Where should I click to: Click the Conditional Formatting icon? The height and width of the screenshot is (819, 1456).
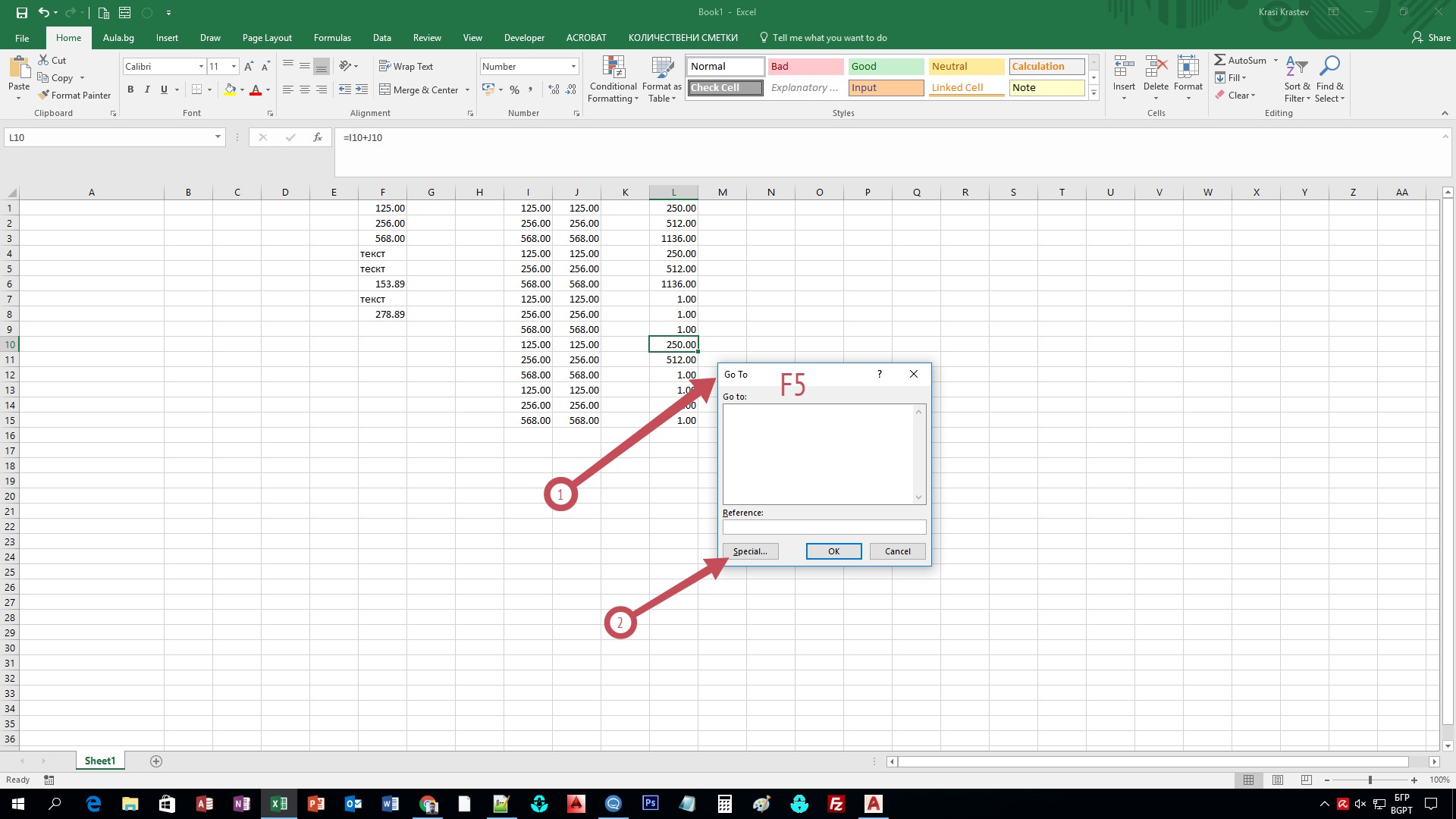tap(613, 68)
